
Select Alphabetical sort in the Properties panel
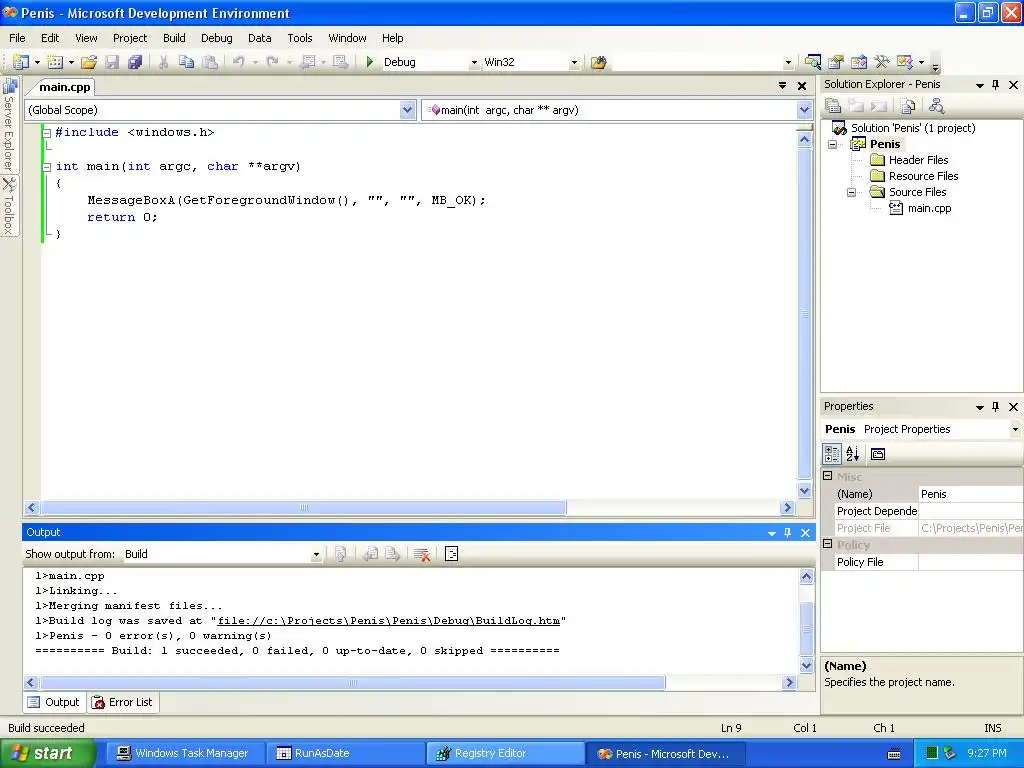[x=853, y=453]
